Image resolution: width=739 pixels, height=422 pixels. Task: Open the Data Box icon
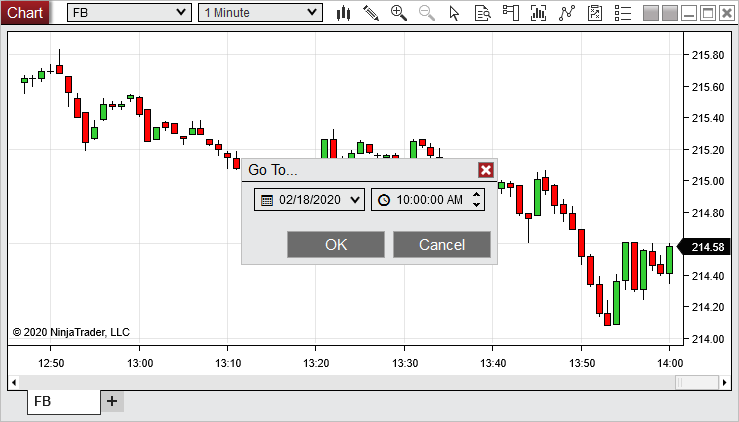tap(483, 13)
